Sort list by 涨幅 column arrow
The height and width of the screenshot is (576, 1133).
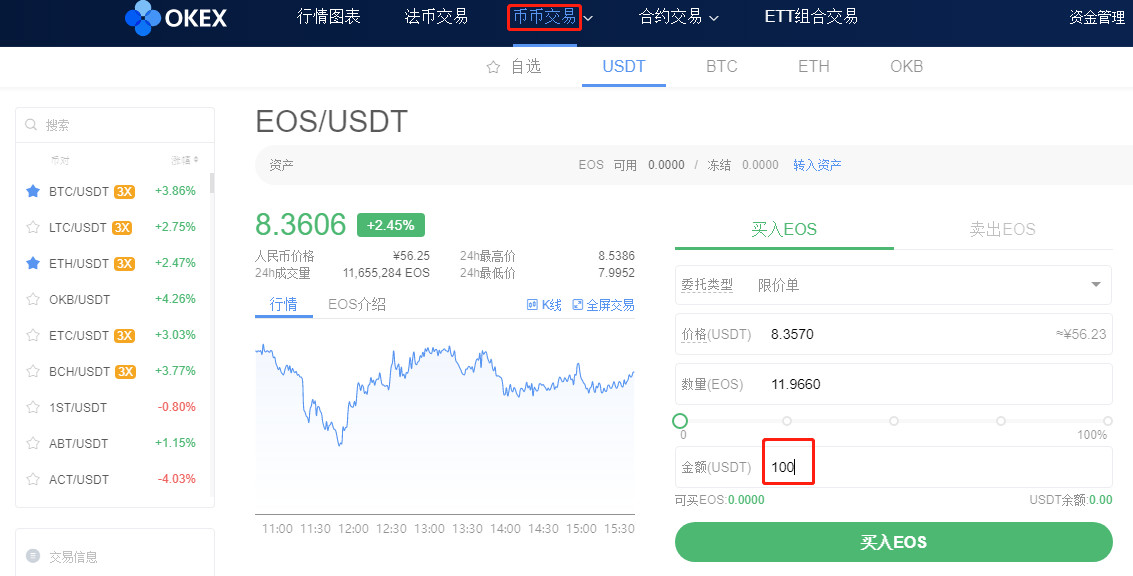point(197,160)
